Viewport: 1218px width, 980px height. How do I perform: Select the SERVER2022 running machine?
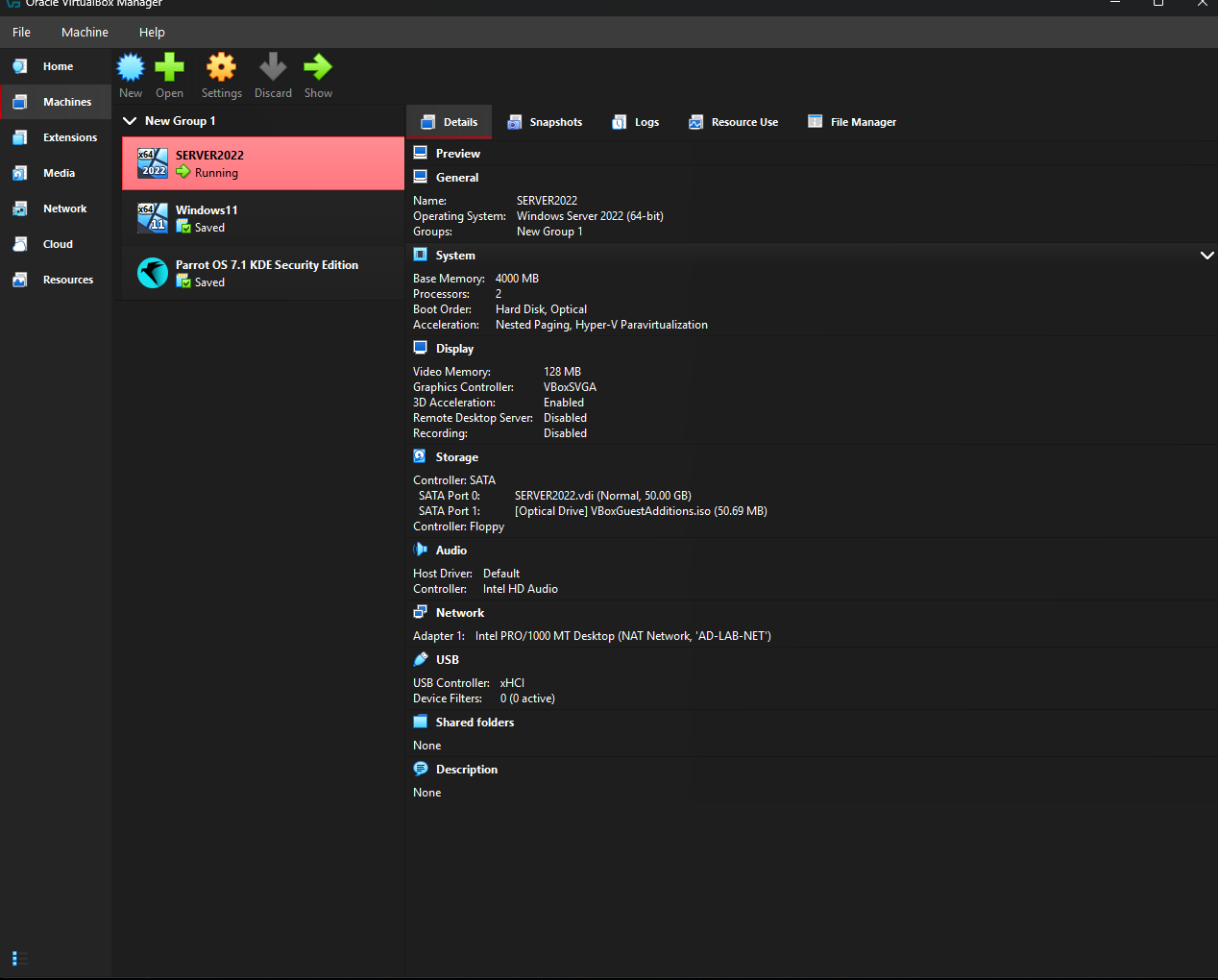click(263, 163)
